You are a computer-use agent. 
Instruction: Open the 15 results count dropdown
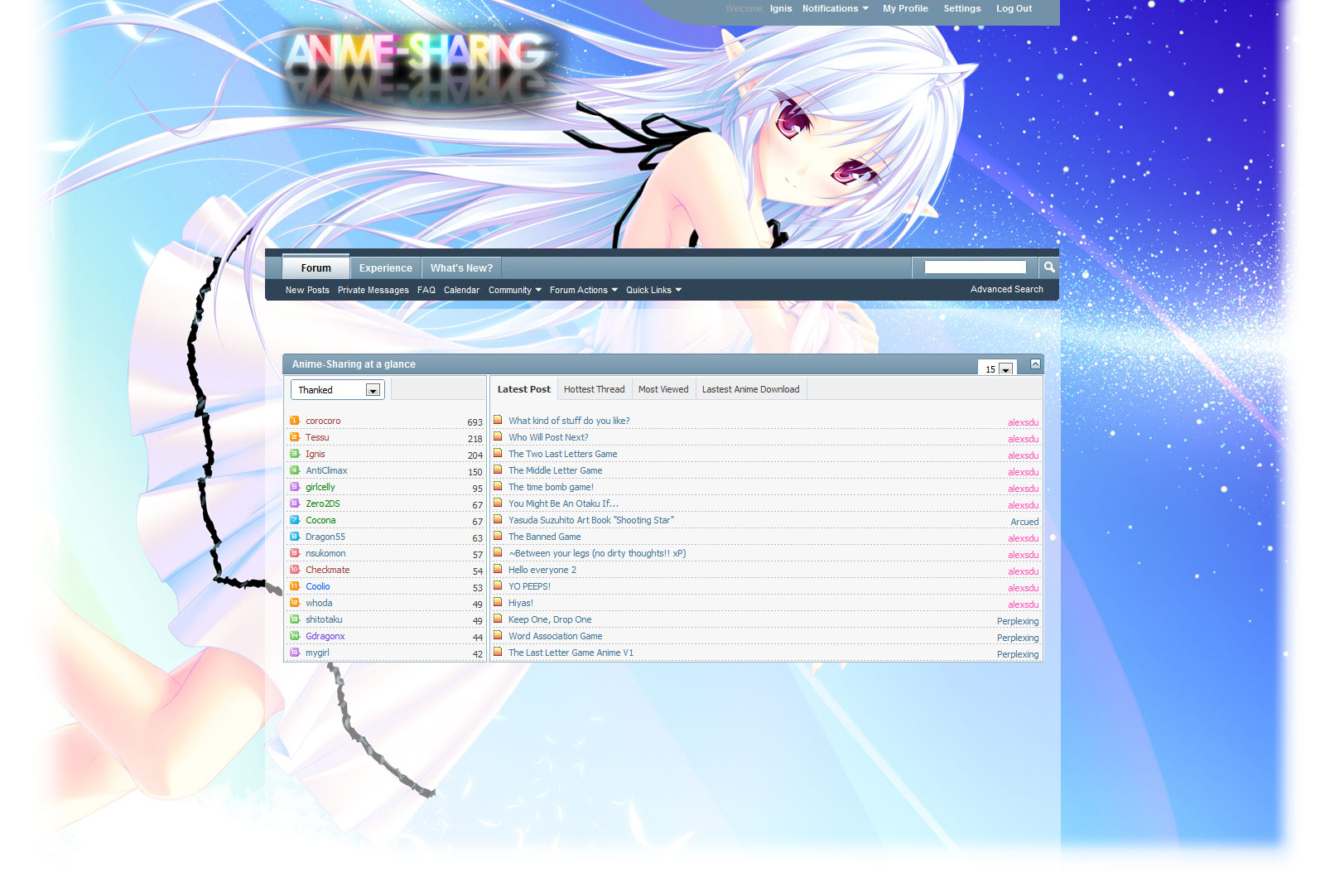tap(997, 369)
